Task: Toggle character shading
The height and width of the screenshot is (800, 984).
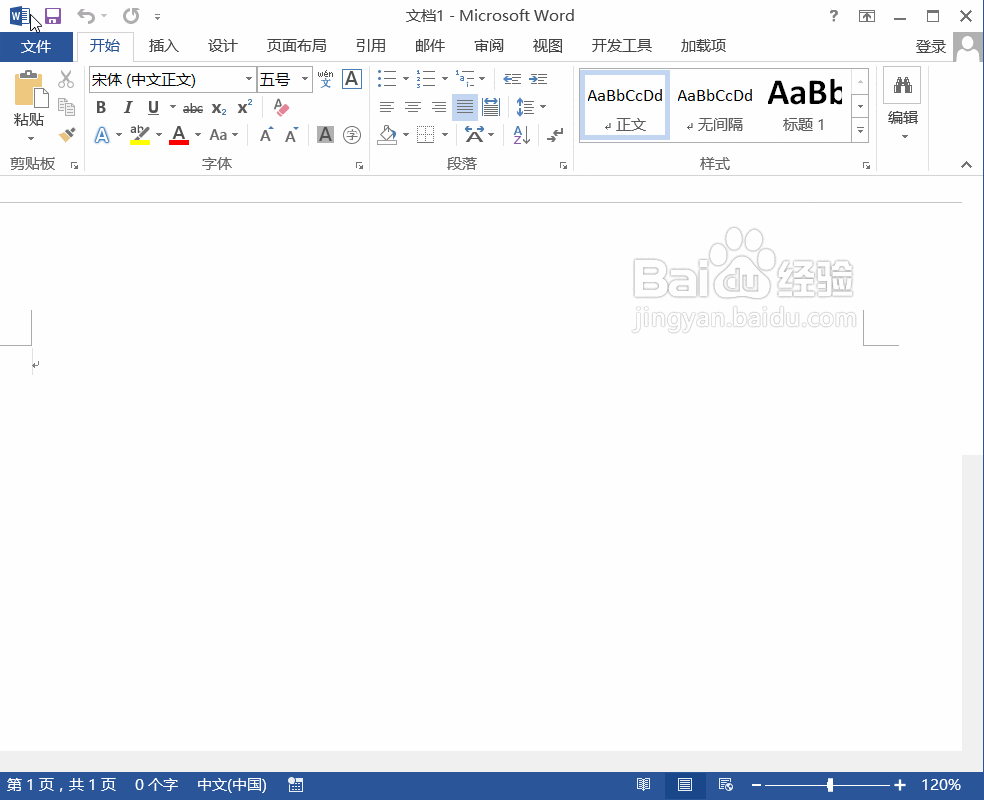Action: (x=325, y=134)
